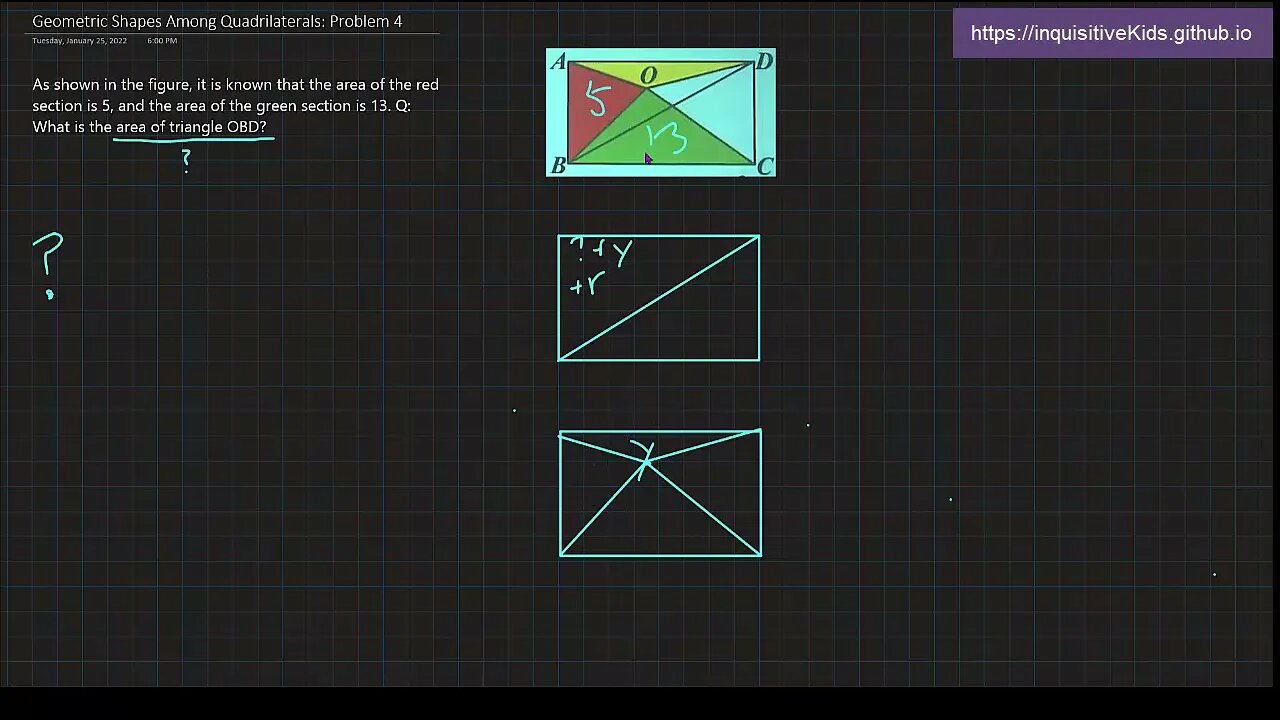1280x720 pixels.
Task: Click vertex C of the rectangle
Action: (x=765, y=167)
